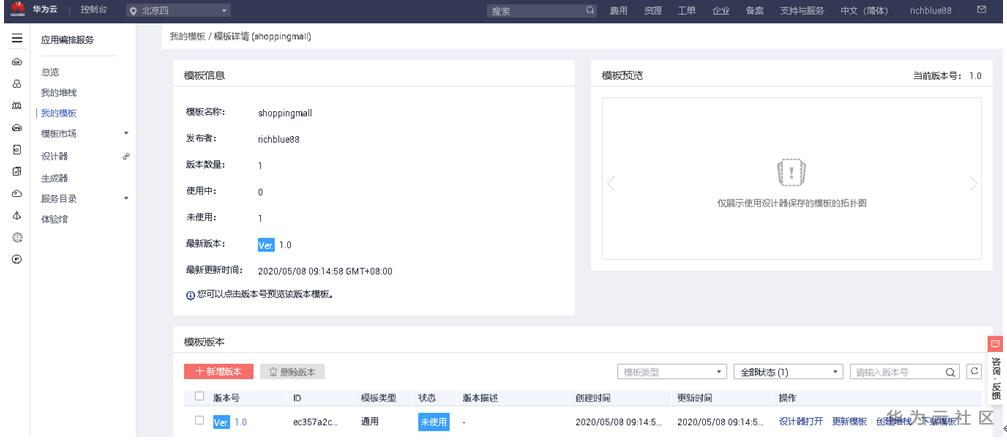Open the 北京四 region dropdown
The image size is (1007, 443).
179,11
